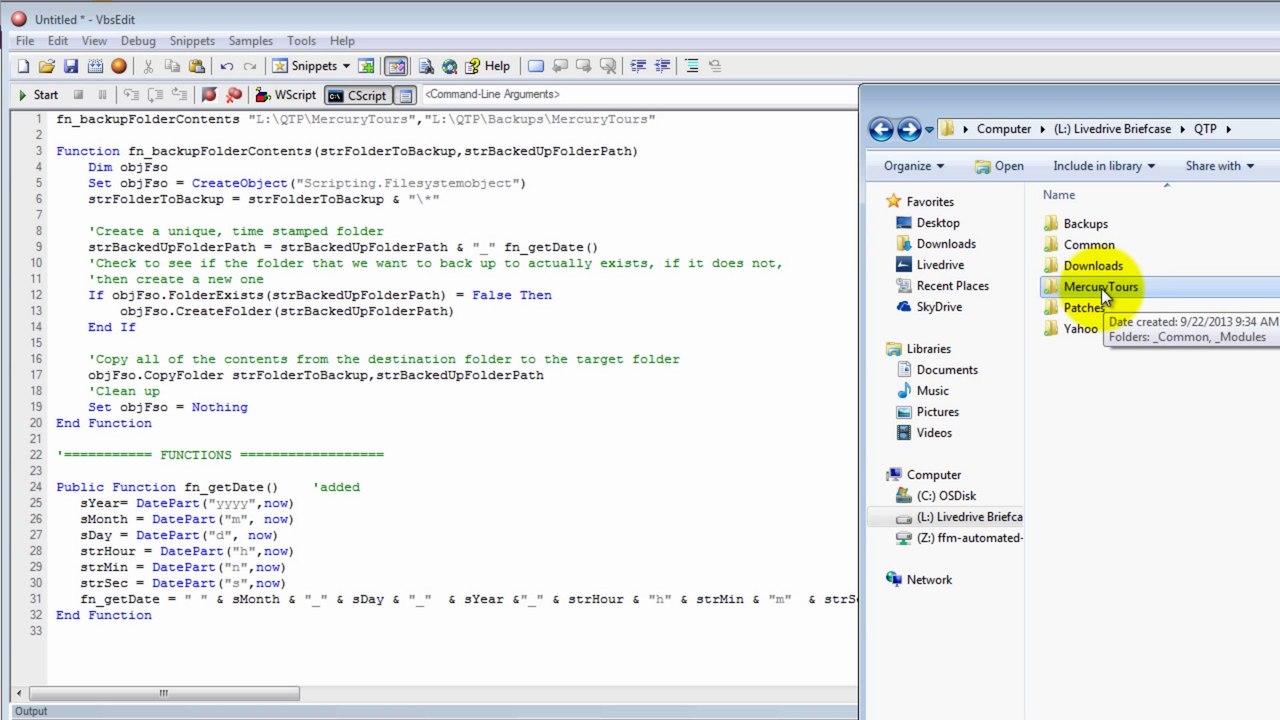The image size is (1280, 720).
Task: Start the script
Action: [38, 95]
